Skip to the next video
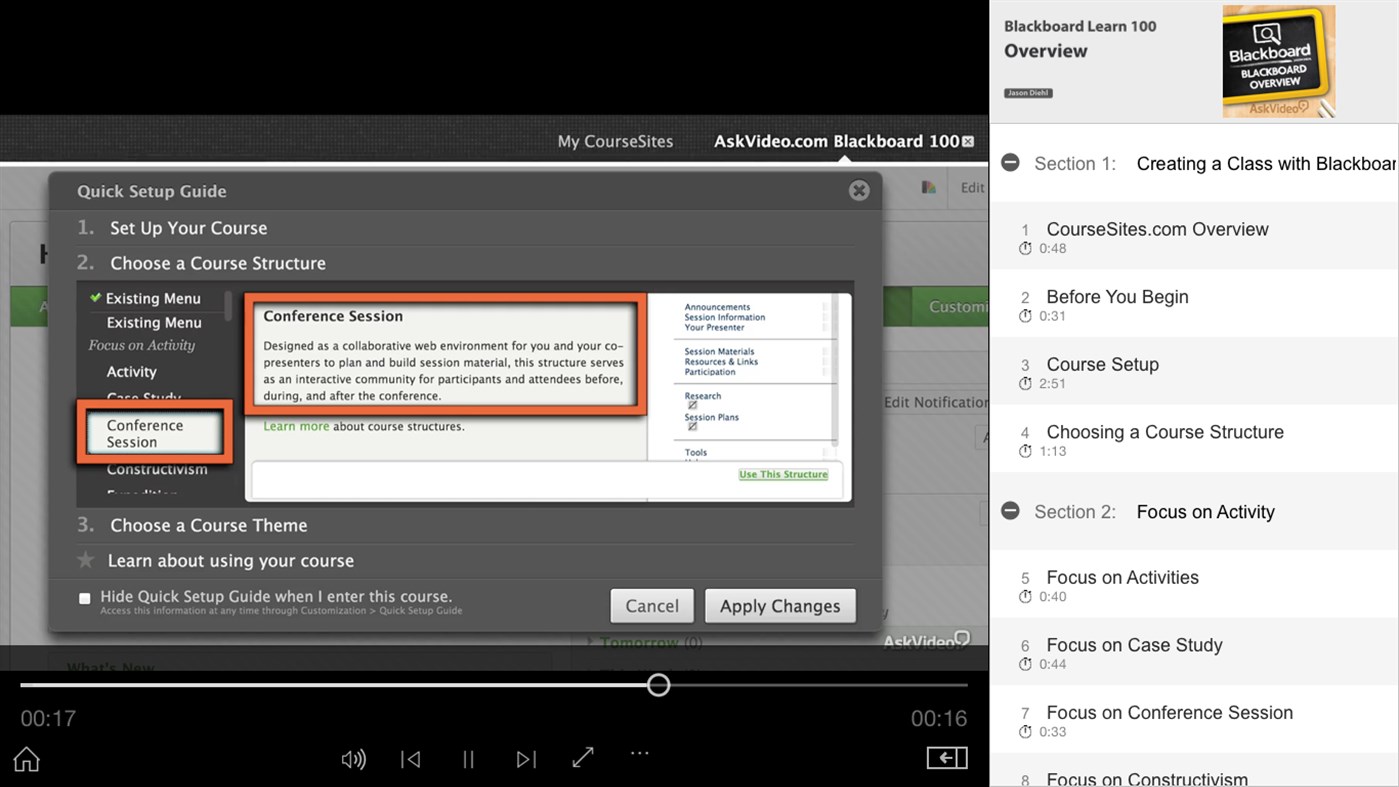The image size is (1399, 787). pos(526,759)
